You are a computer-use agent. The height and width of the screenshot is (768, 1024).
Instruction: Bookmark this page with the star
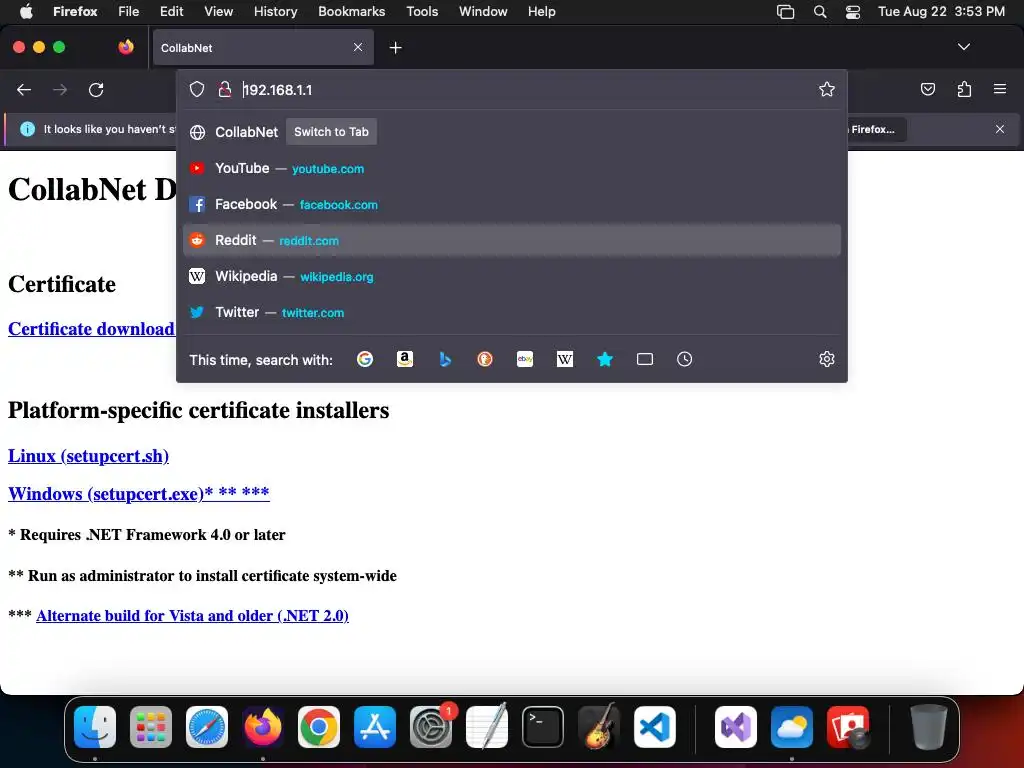827,89
